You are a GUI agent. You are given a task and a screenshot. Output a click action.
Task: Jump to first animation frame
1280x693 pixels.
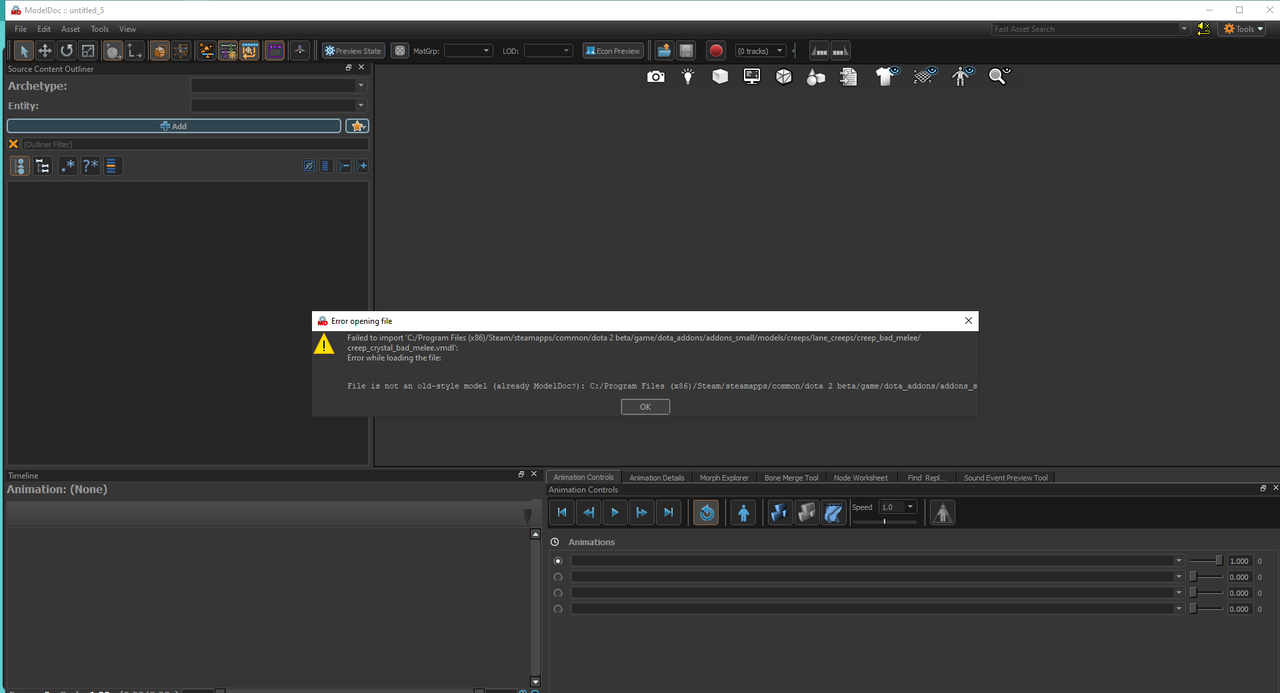click(562, 513)
